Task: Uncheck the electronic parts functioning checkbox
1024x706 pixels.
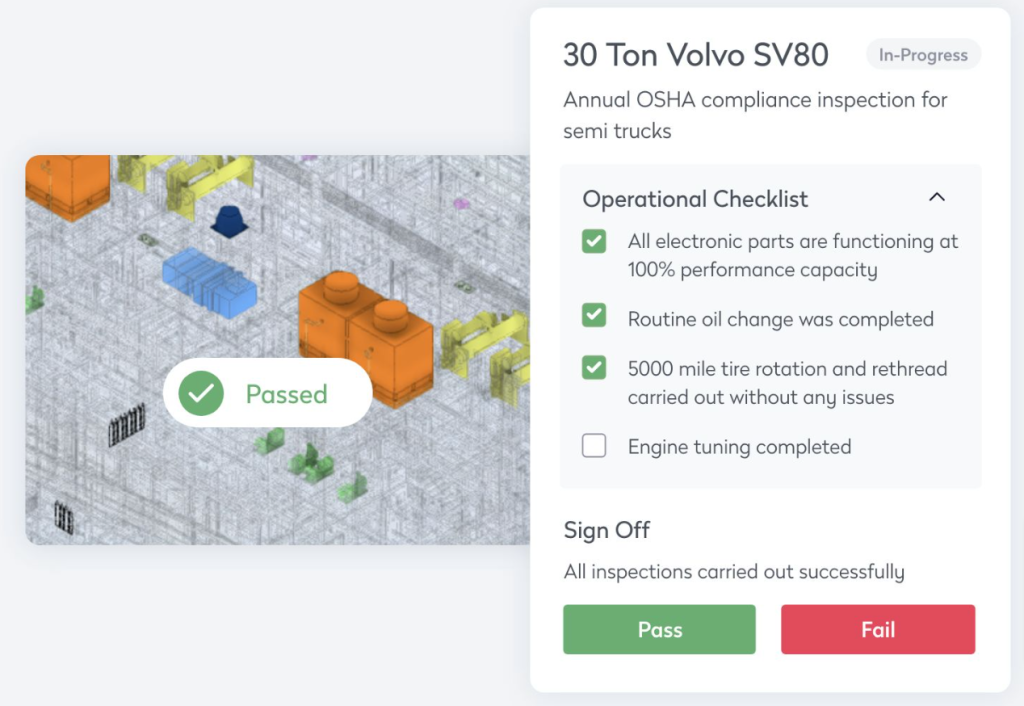Action: point(594,241)
